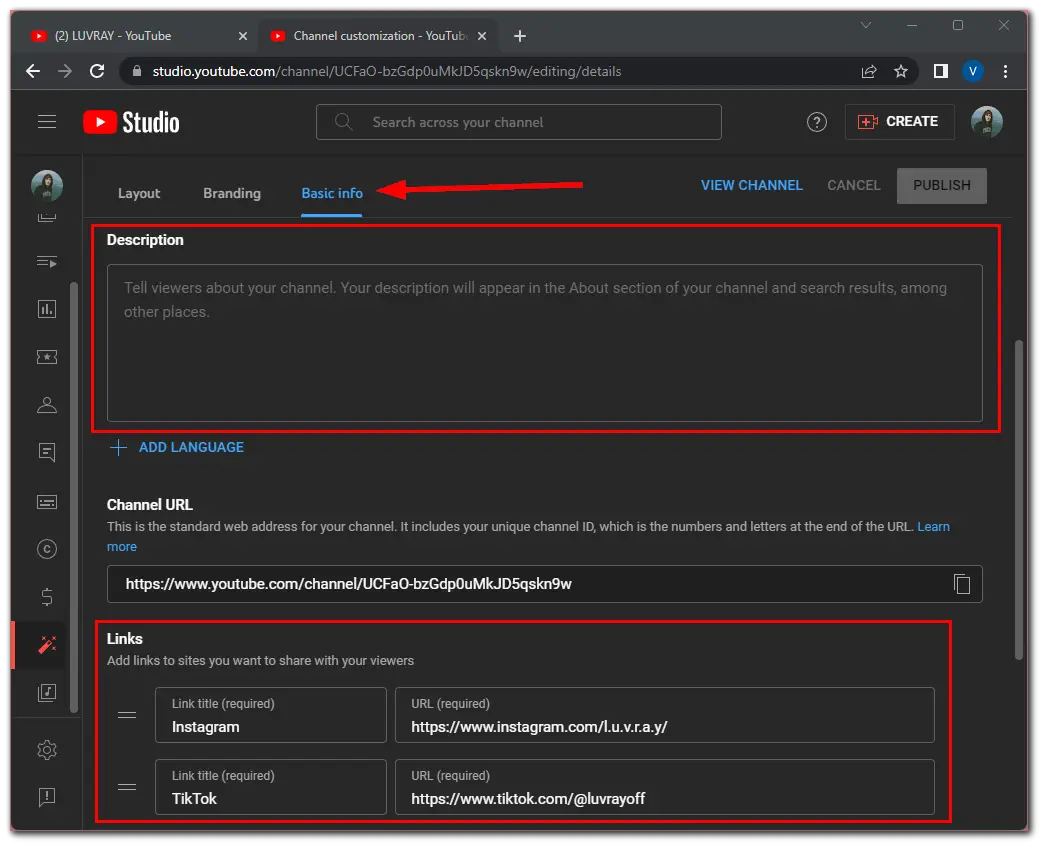Open the Chrome profile V avatar
This screenshot has height=849, width=1046.
click(973, 71)
